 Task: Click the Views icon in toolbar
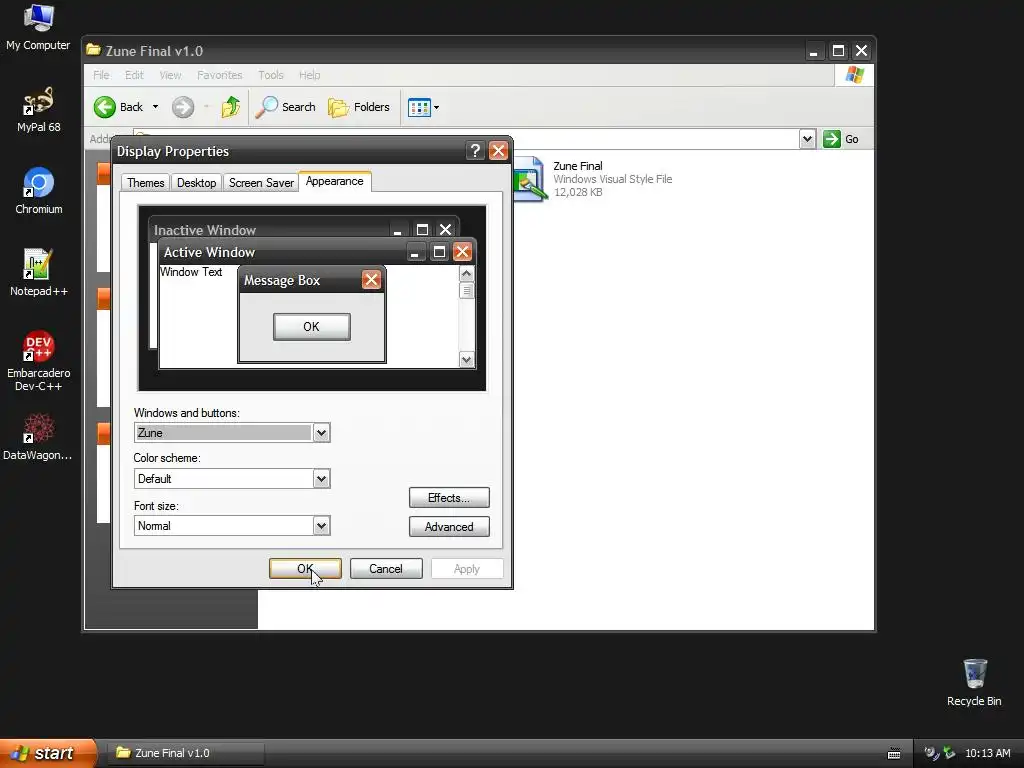(x=419, y=108)
